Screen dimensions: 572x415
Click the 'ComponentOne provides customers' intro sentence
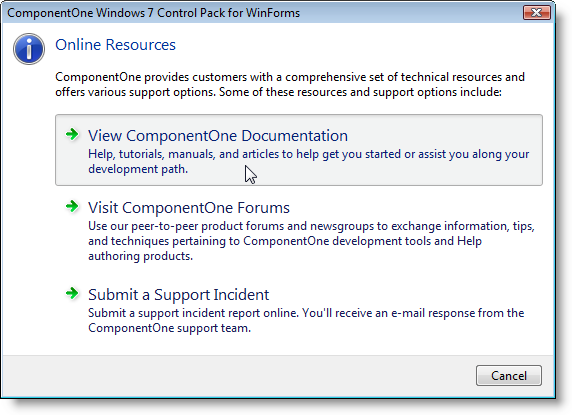point(290,77)
